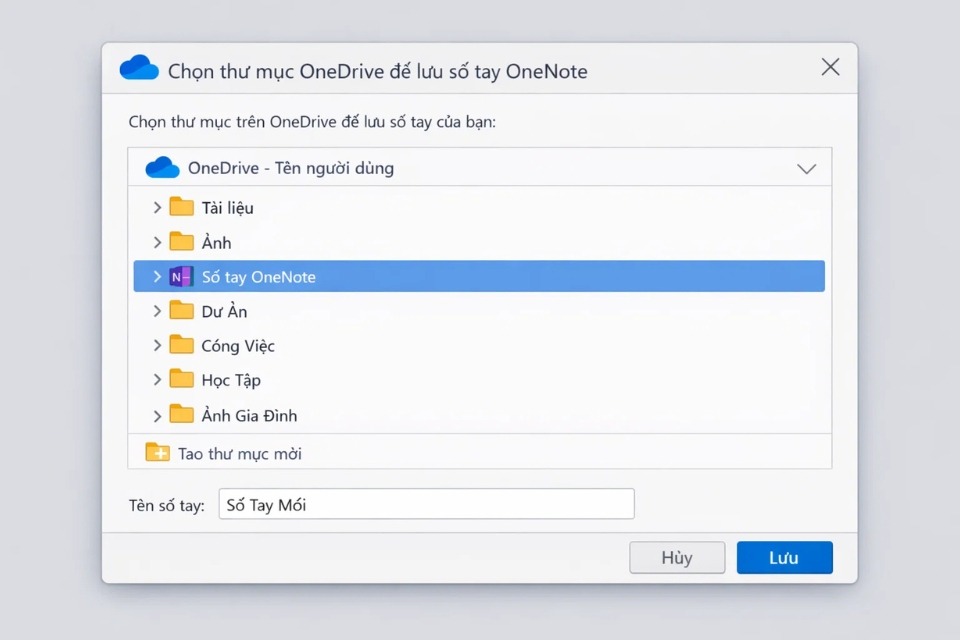Click the dialog close X button
Image resolution: width=960 pixels, height=640 pixels.
click(830, 67)
